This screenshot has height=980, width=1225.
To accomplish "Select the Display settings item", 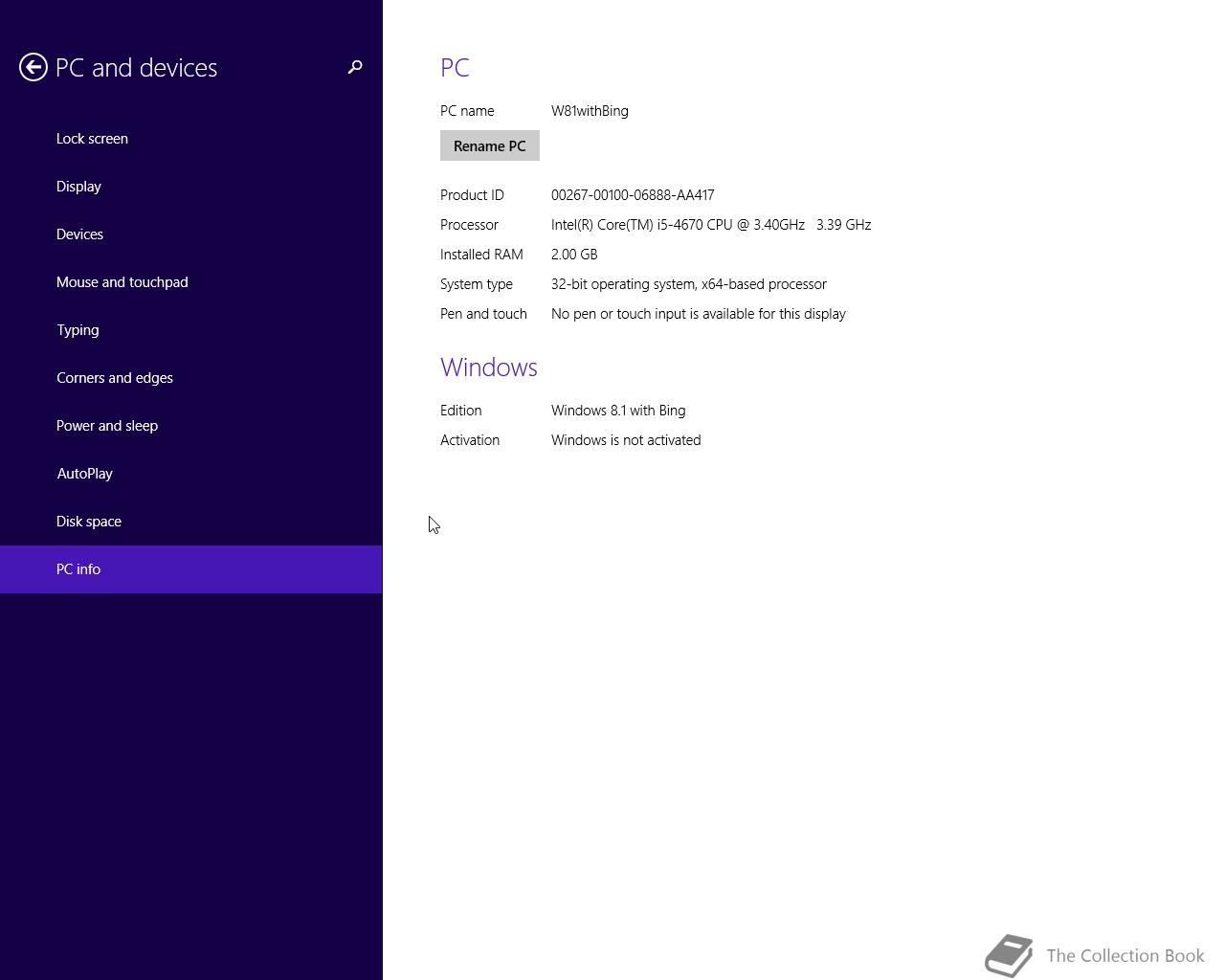I will tap(190, 187).
